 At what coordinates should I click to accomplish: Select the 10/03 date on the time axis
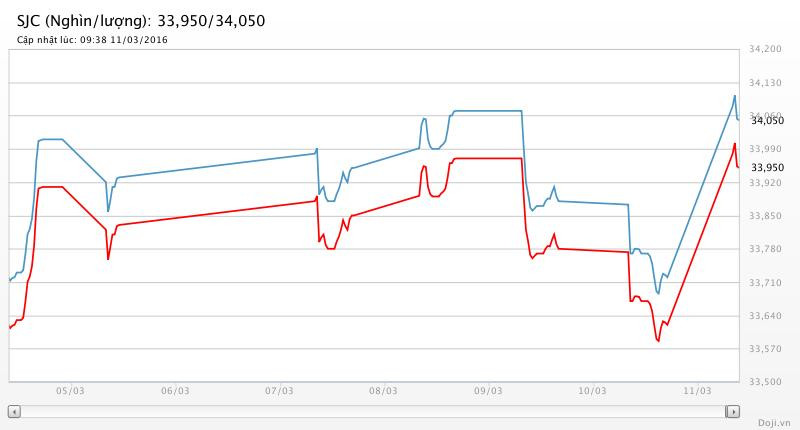click(x=592, y=391)
